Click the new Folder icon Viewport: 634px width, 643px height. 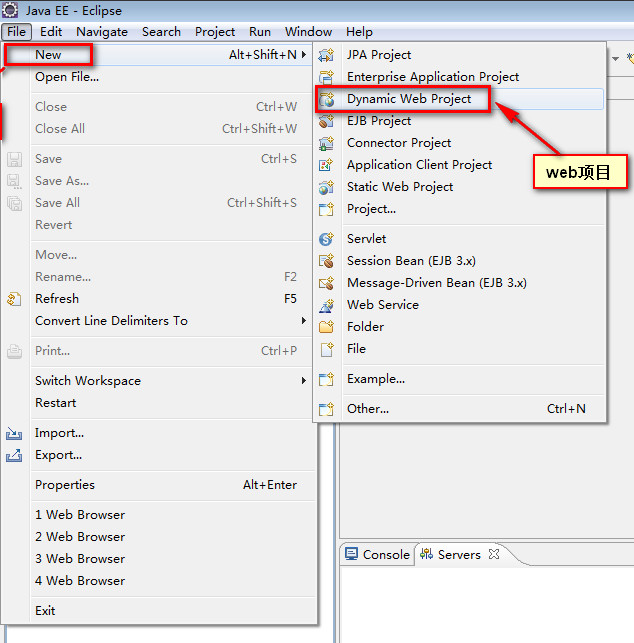(326, 327)
